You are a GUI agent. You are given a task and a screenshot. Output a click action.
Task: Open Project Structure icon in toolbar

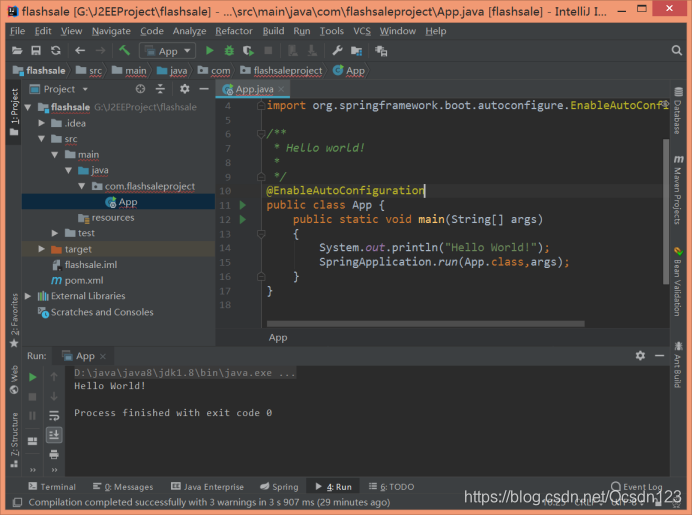[356, 51]
